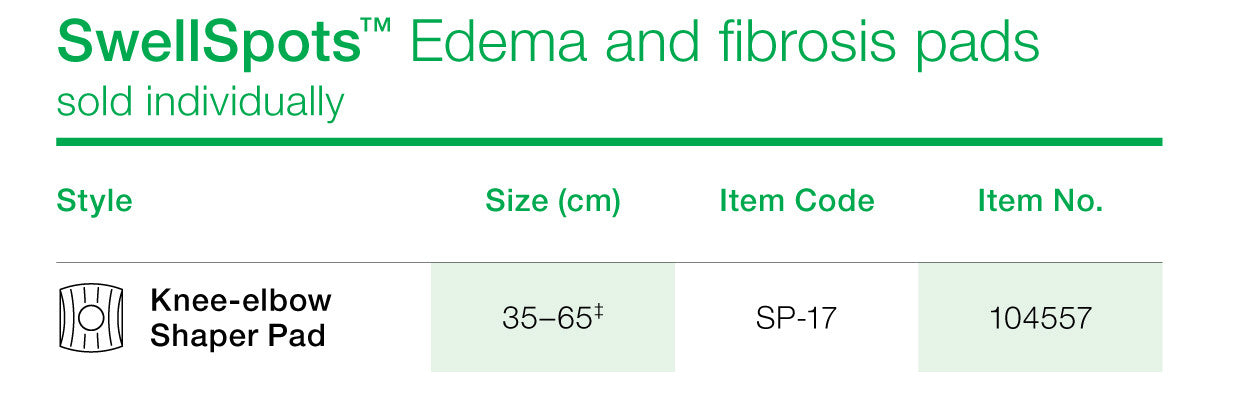Click the light-green shaded Item No. cell background
The image size is (1239, 417).
click(1040, 317)
